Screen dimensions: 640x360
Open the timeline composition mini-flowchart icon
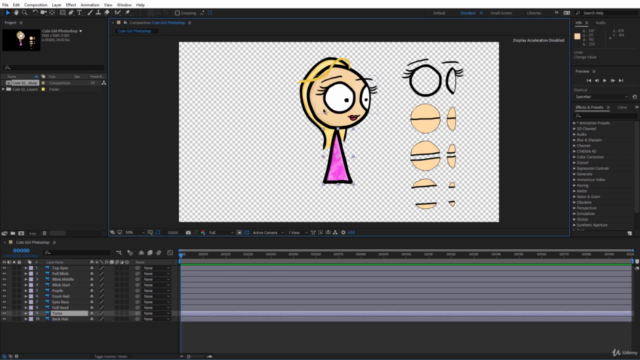click(119, 253)
